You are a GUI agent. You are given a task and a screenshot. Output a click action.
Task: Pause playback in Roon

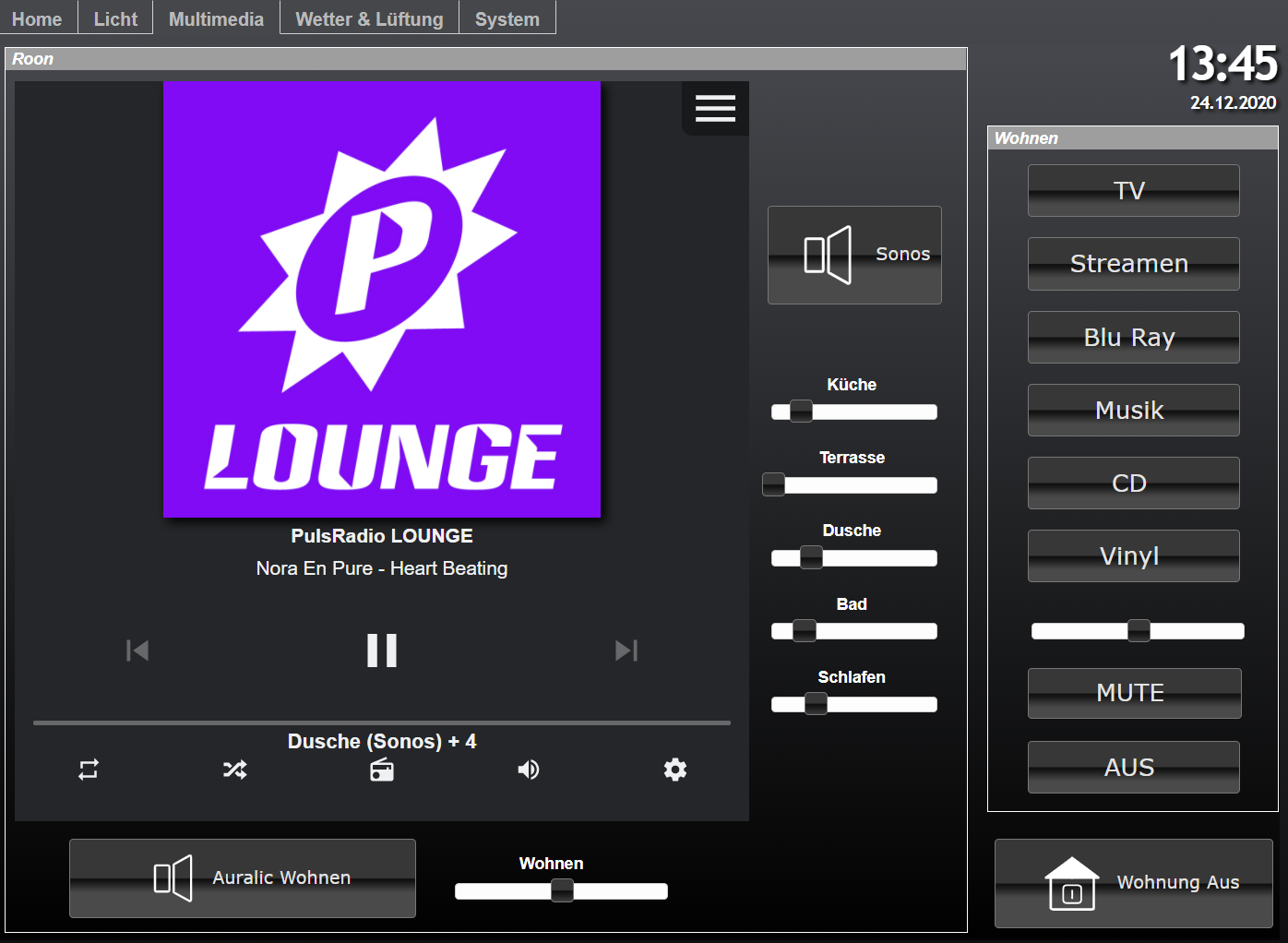pos(382,651)
